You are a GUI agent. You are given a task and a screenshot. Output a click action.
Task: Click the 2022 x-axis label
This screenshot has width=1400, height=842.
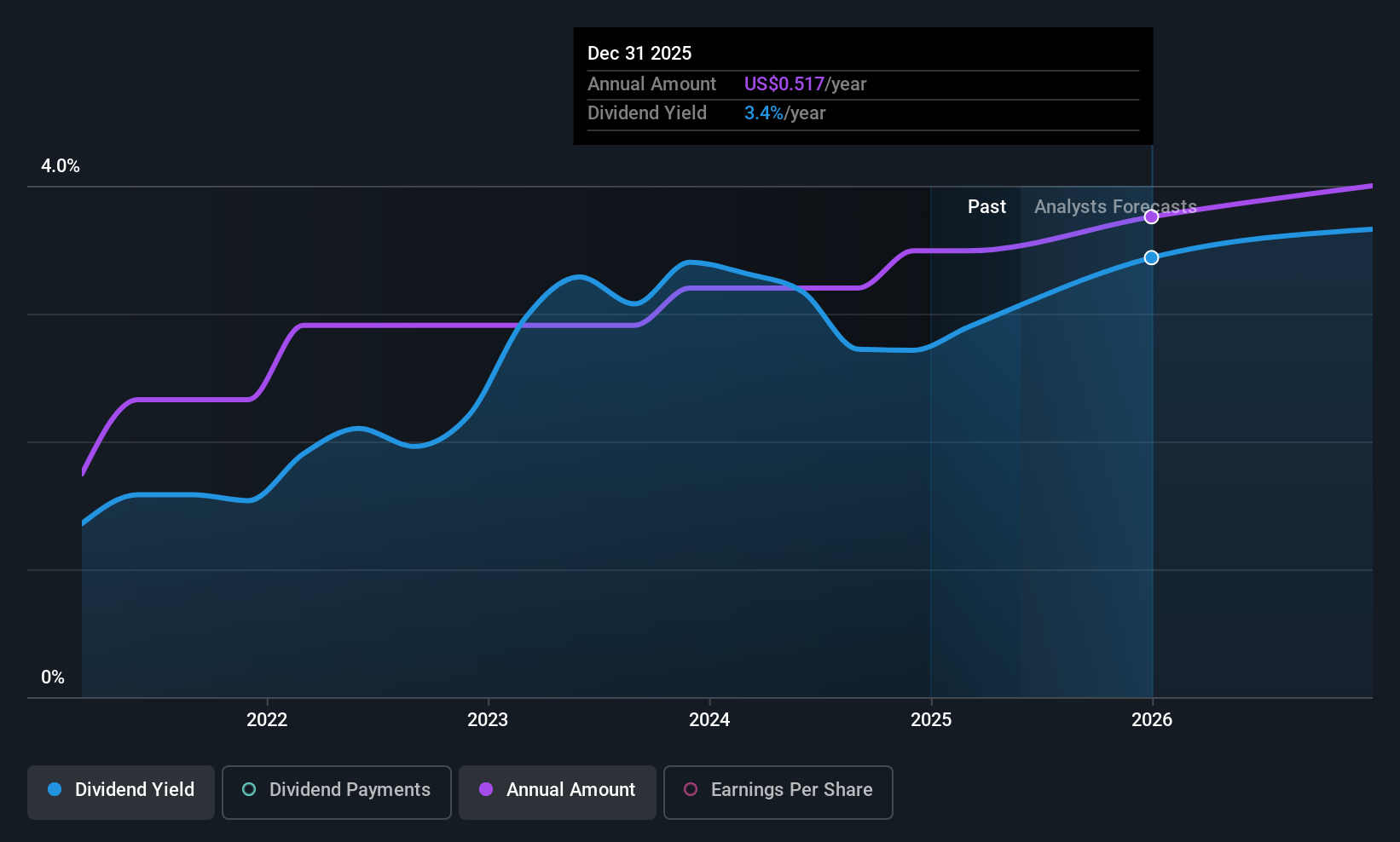(x=267, y=720)
